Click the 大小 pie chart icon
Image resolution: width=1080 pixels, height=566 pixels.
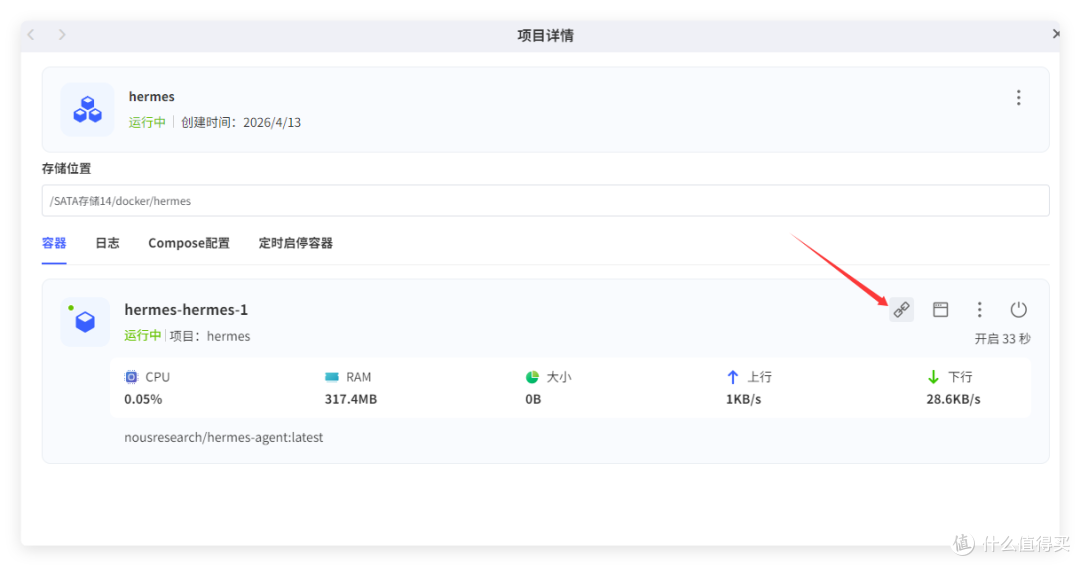point(532,377)
